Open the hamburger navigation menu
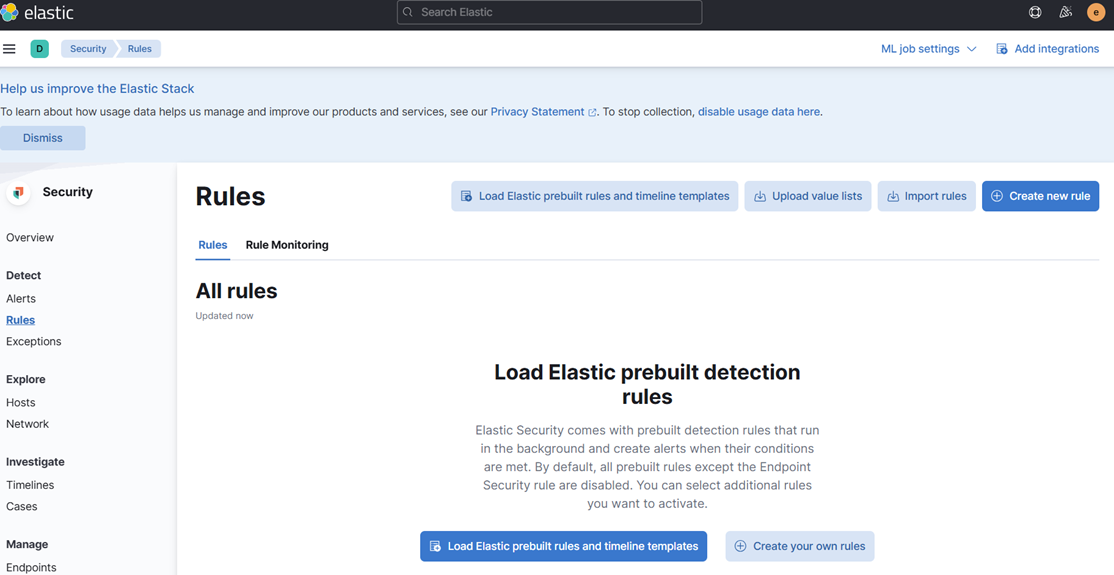Viewport: 1114px width, 575px height. point(9,49)
